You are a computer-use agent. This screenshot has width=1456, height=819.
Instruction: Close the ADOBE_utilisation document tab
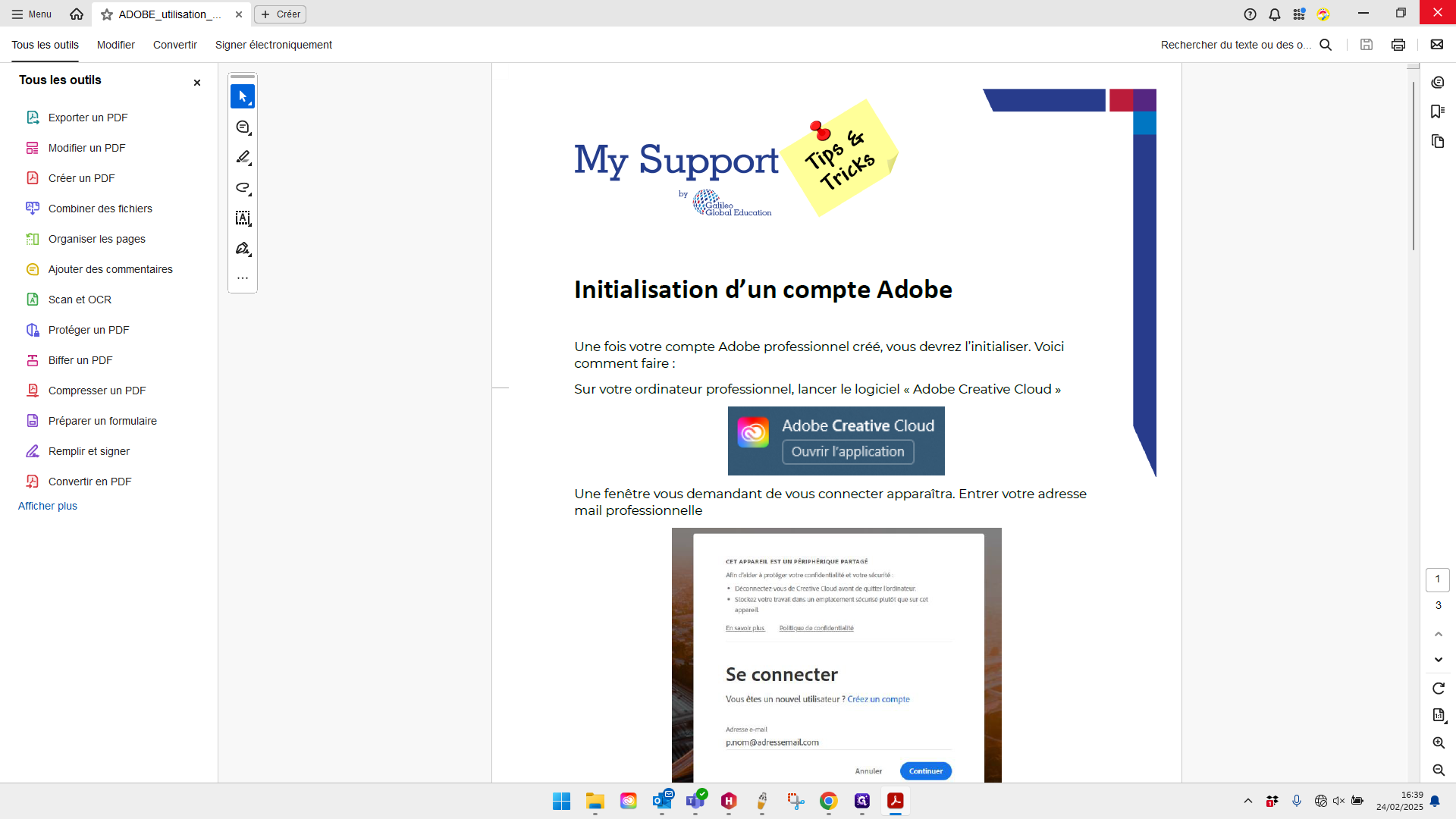239,14
